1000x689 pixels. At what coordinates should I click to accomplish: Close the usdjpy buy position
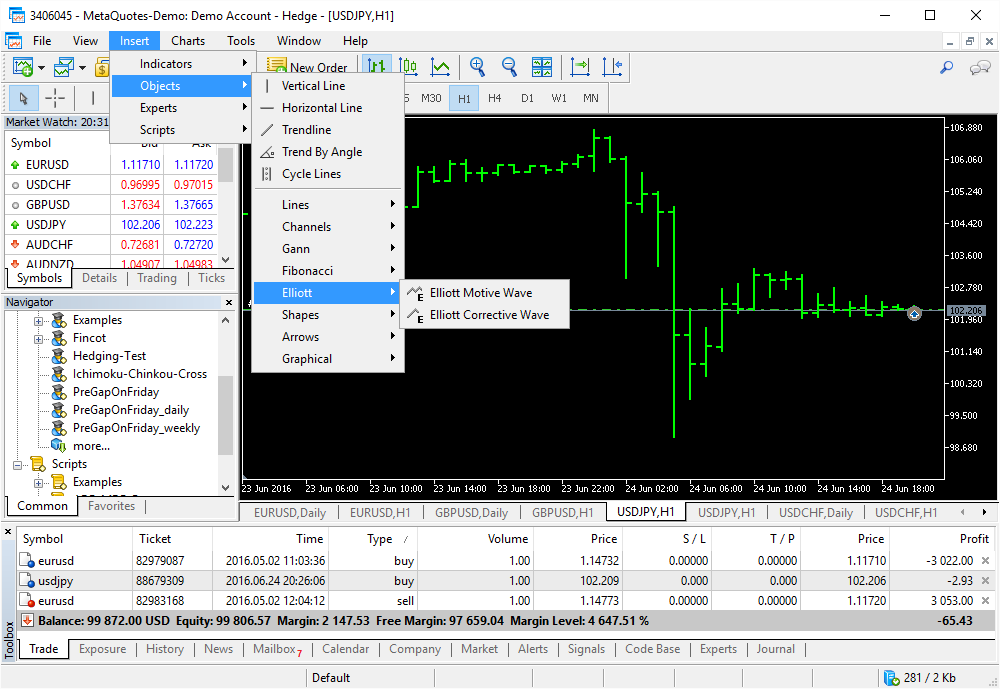(985, 581)
